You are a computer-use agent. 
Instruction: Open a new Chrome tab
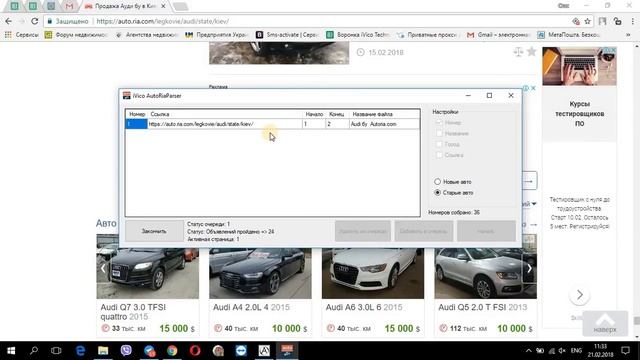tap(180, 7)
